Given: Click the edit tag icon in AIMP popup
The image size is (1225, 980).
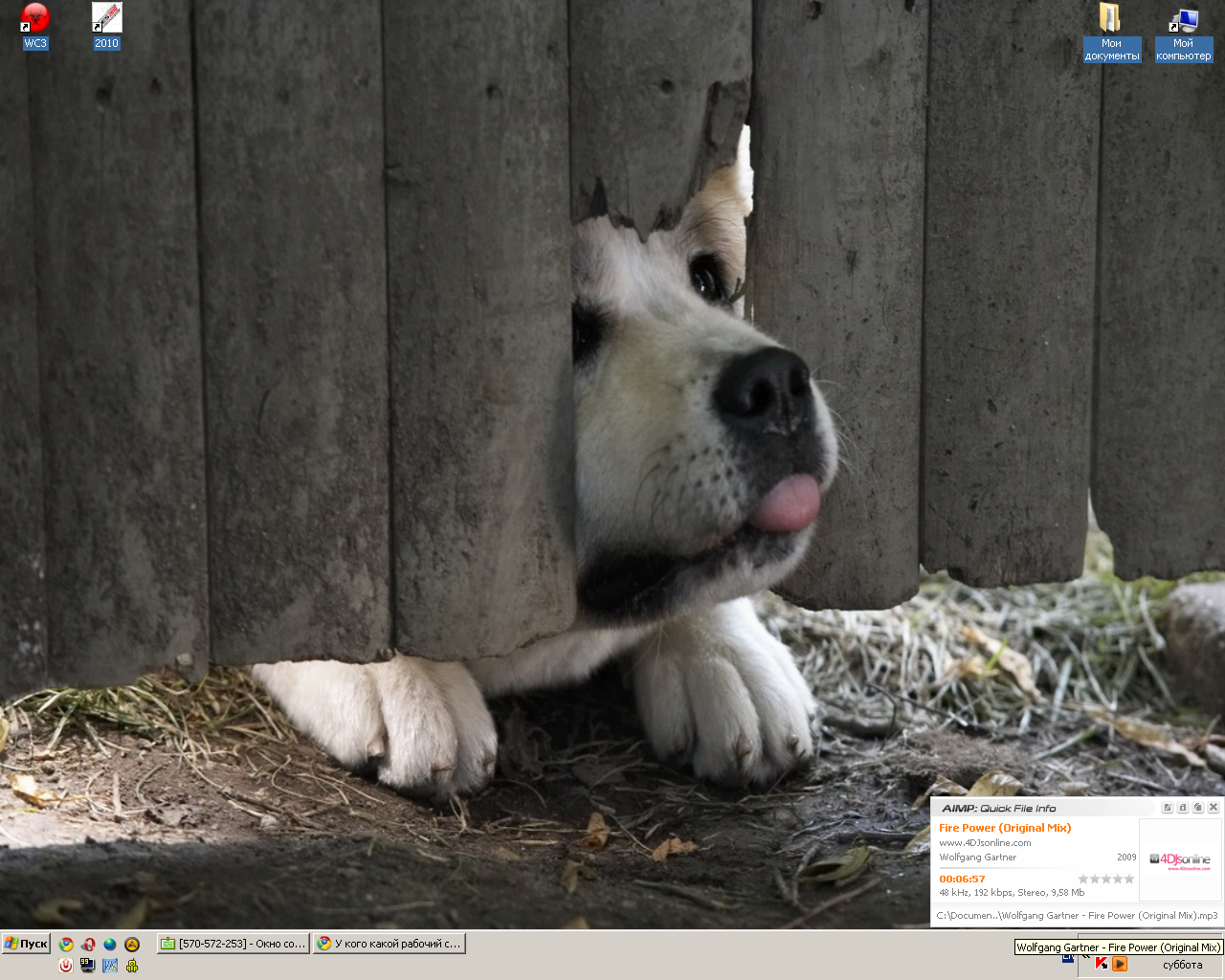Looking at the screenshot, I should pos(1167,808).
